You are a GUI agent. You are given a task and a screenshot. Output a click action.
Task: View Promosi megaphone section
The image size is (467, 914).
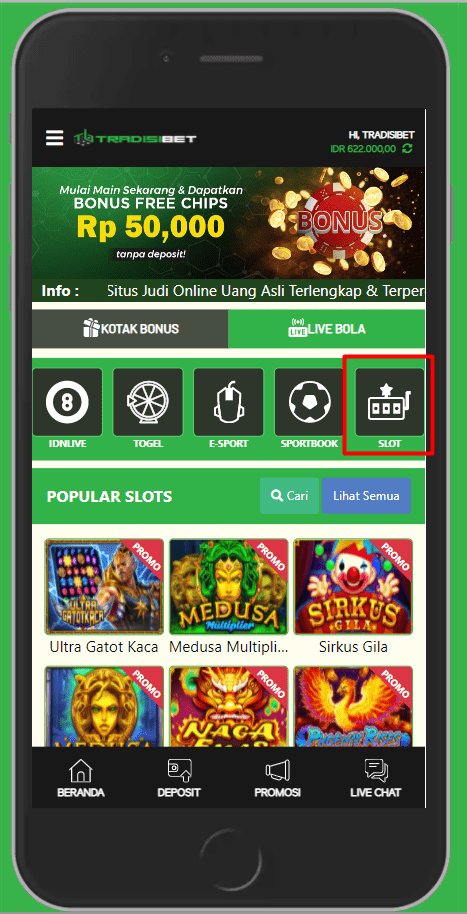(278, 778)
